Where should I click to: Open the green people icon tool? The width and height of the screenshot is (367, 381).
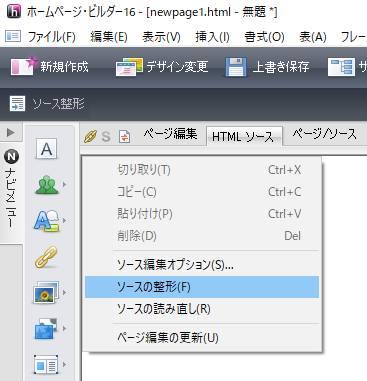coord(46,185)
